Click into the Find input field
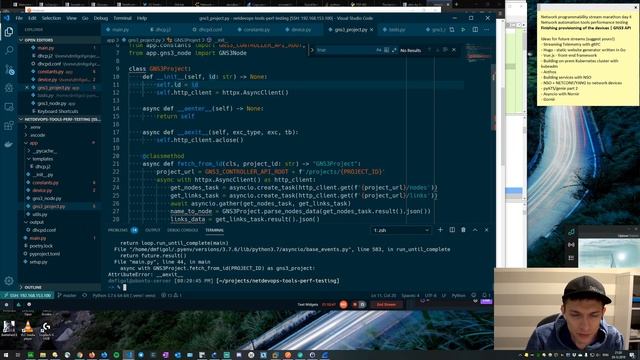 click(x=345, y=50)
